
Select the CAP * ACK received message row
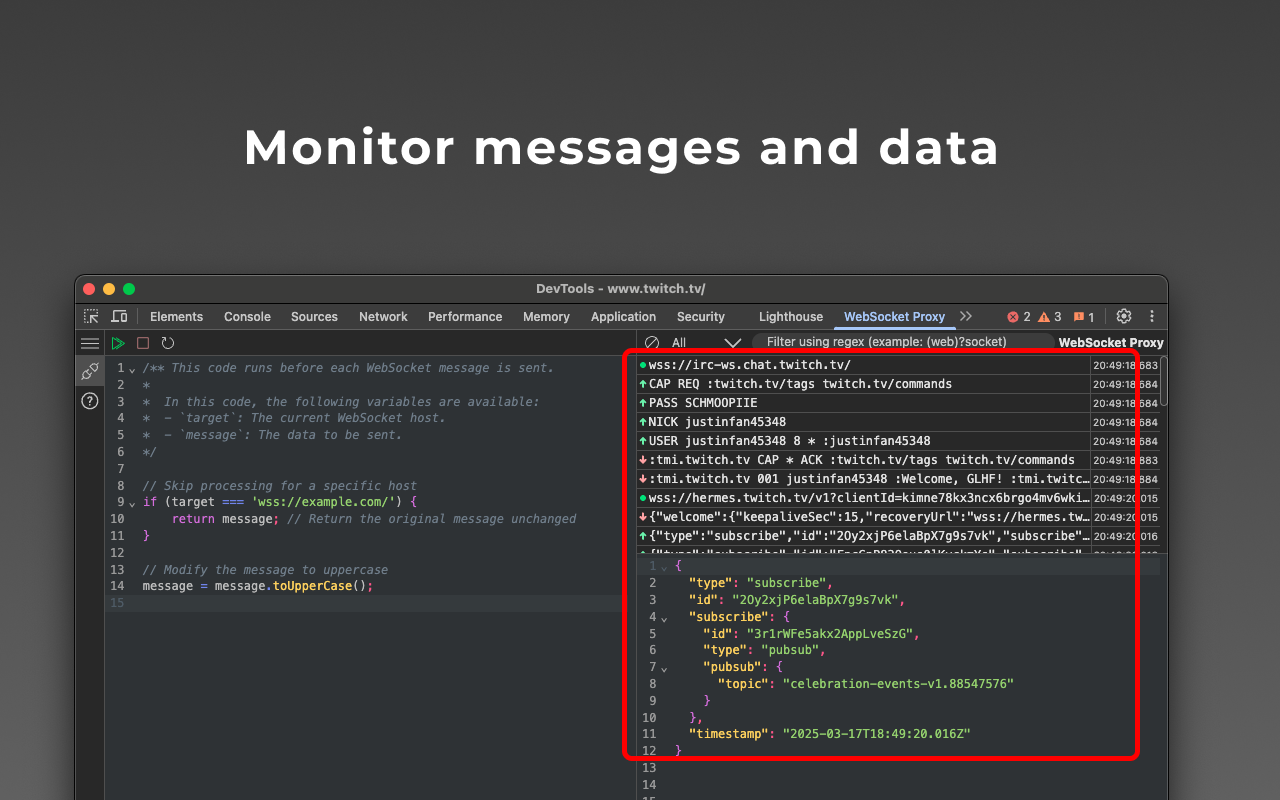898,460
